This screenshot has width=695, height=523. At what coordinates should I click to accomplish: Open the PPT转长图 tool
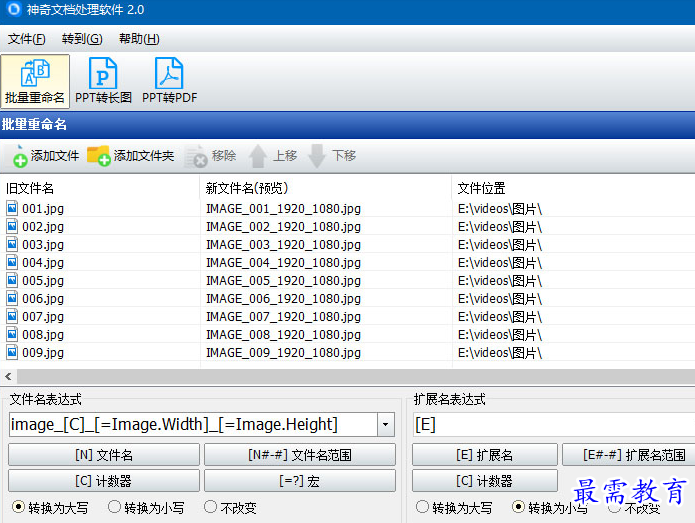tap(103, 82)
